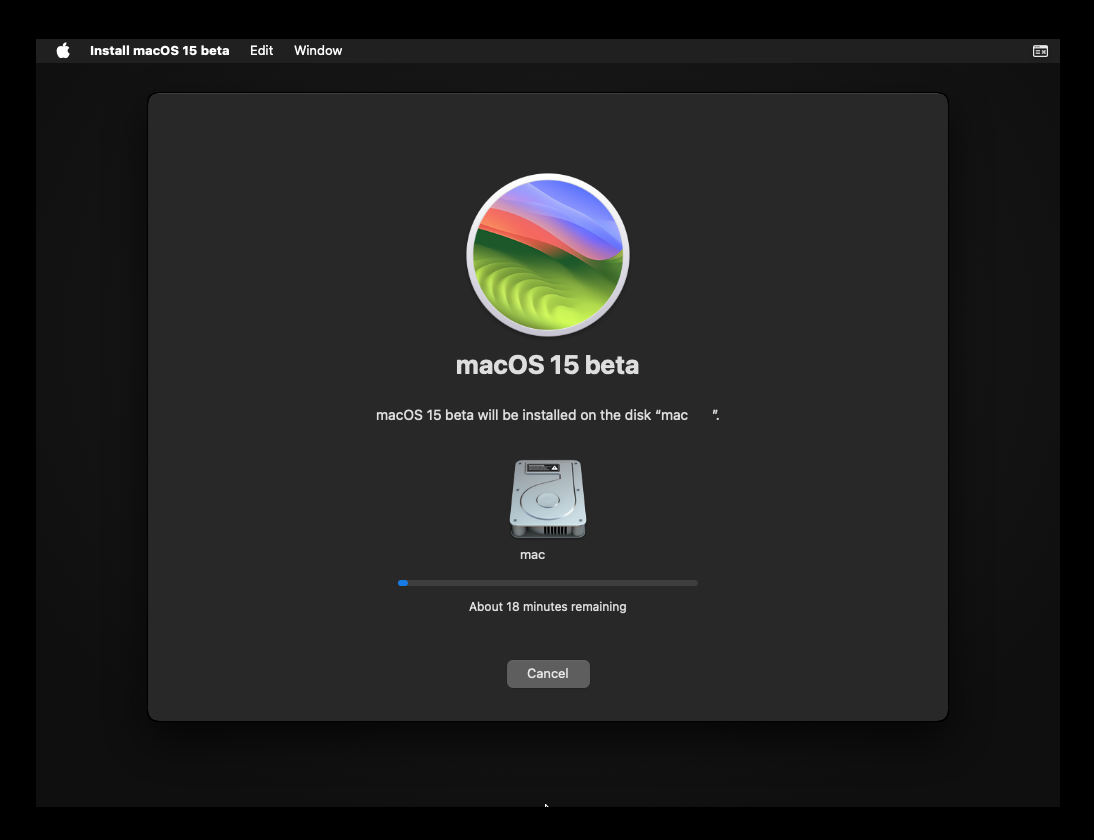Click the installation progress bar

(x=548, y=583)
